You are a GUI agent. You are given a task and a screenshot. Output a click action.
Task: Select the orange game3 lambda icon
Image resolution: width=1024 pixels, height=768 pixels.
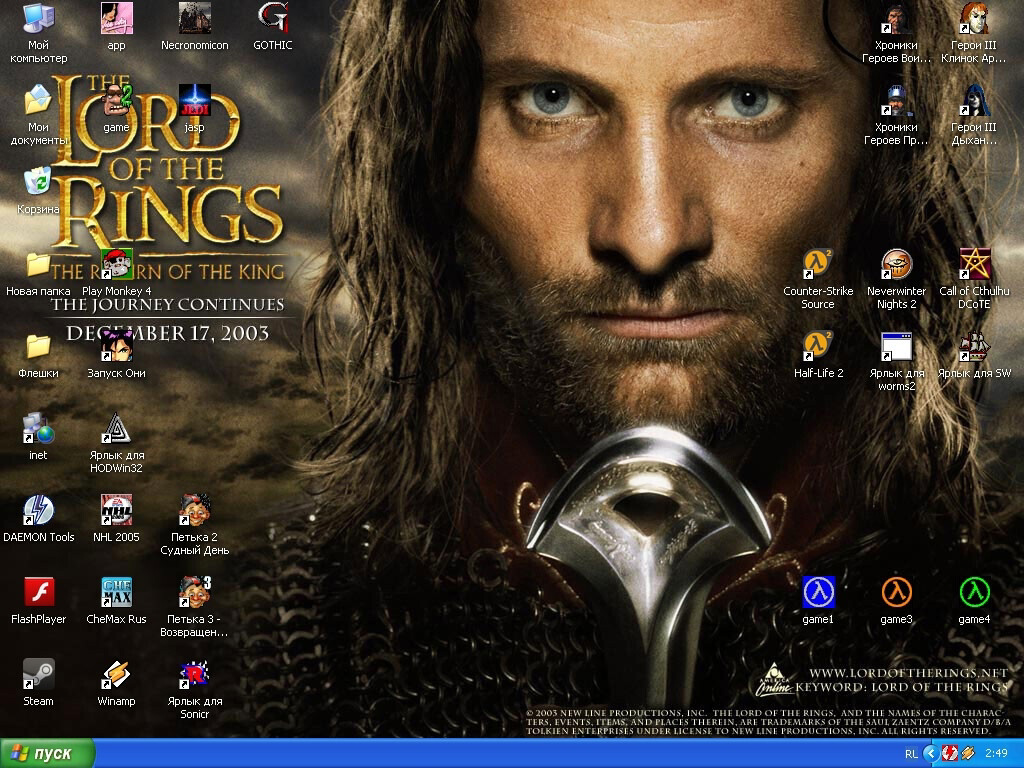pyautogui.click(x=896, y=592)
